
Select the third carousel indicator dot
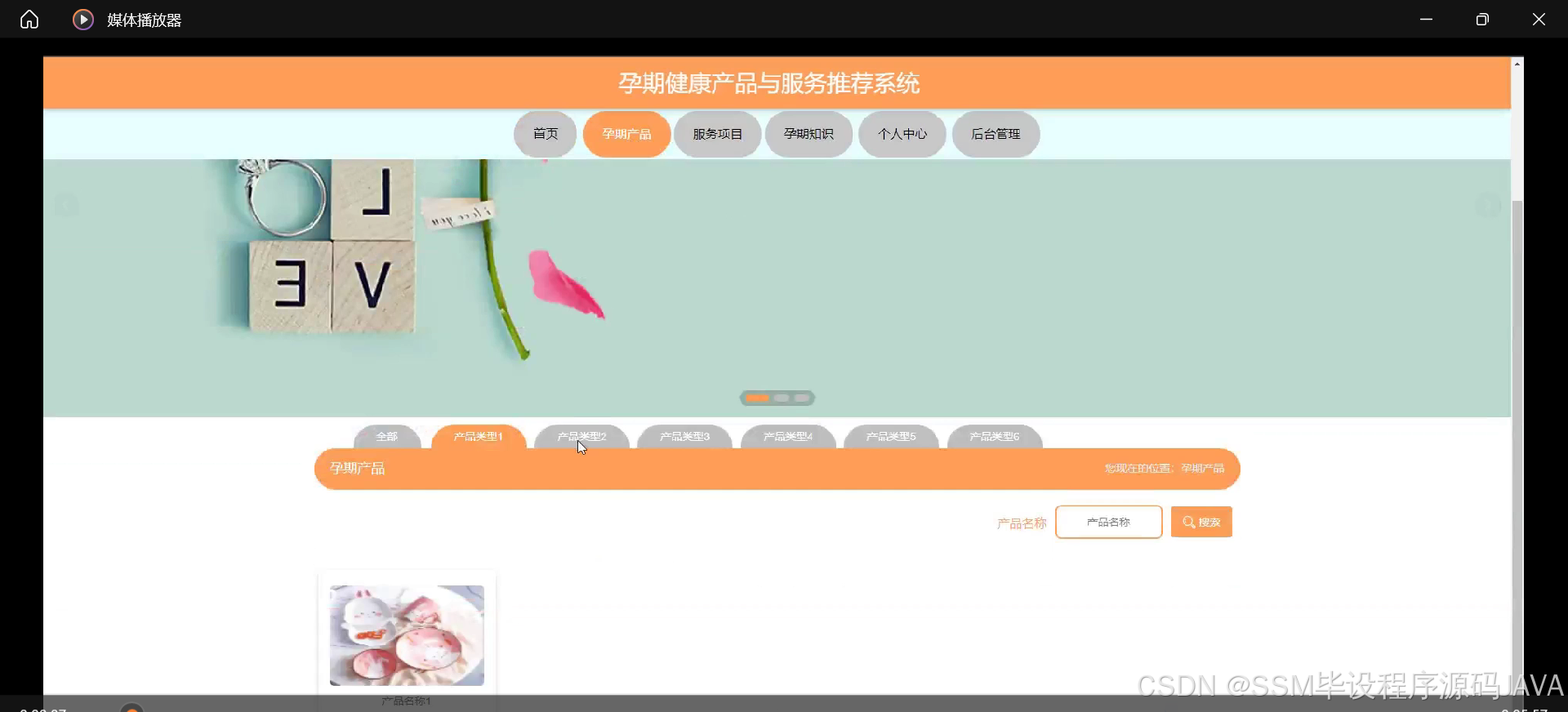pyautogui.click(x=802, y=398)
